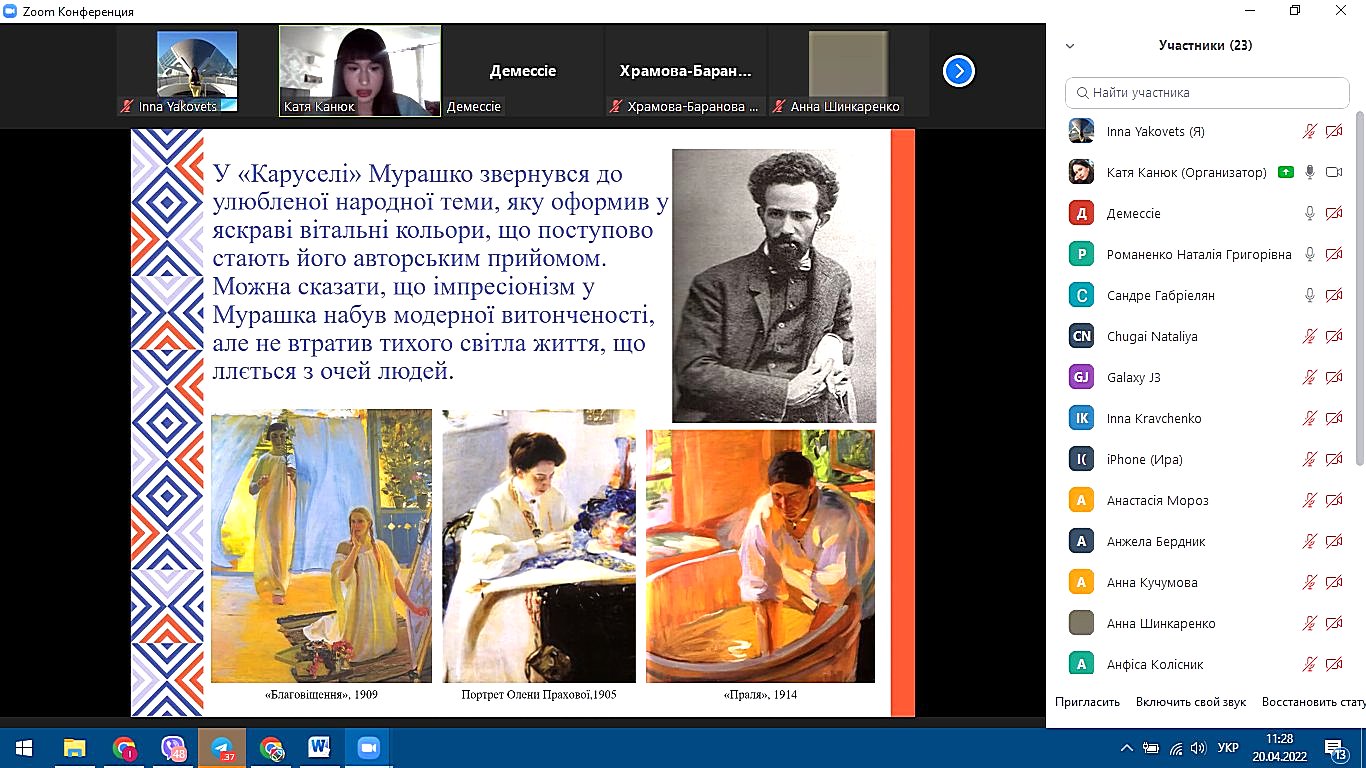
Task: Open File Explorer from the taskbar
Action: [74, 747]
